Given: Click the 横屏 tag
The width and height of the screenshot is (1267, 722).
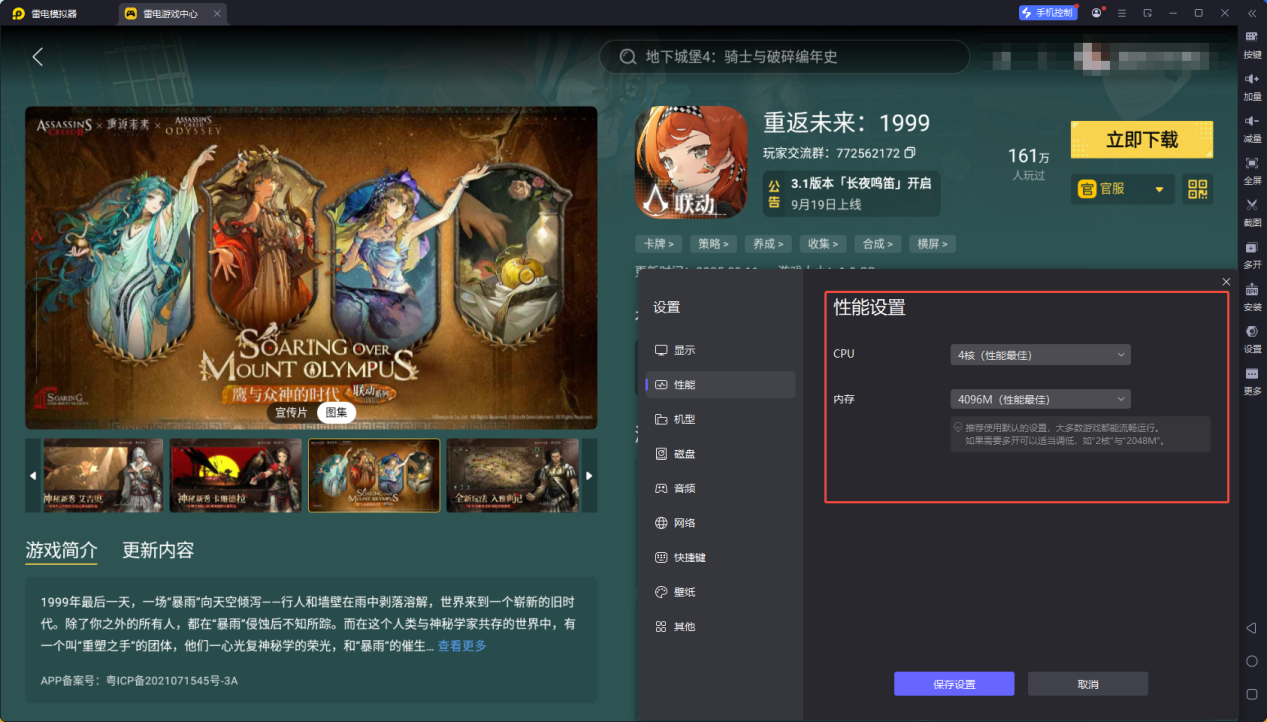Looking at the screenshot, I should click(933, 244).
